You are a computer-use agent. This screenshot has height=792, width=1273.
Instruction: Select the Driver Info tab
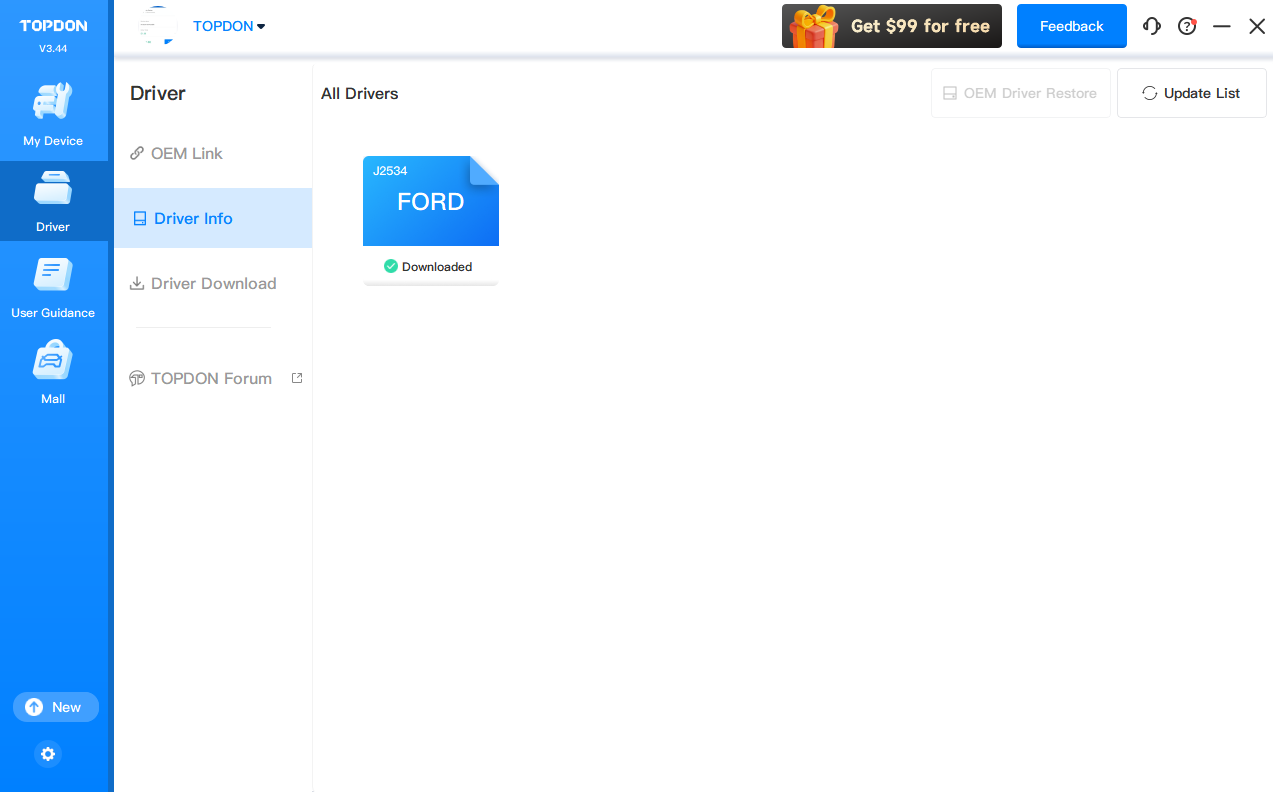(x=193, y=219)
